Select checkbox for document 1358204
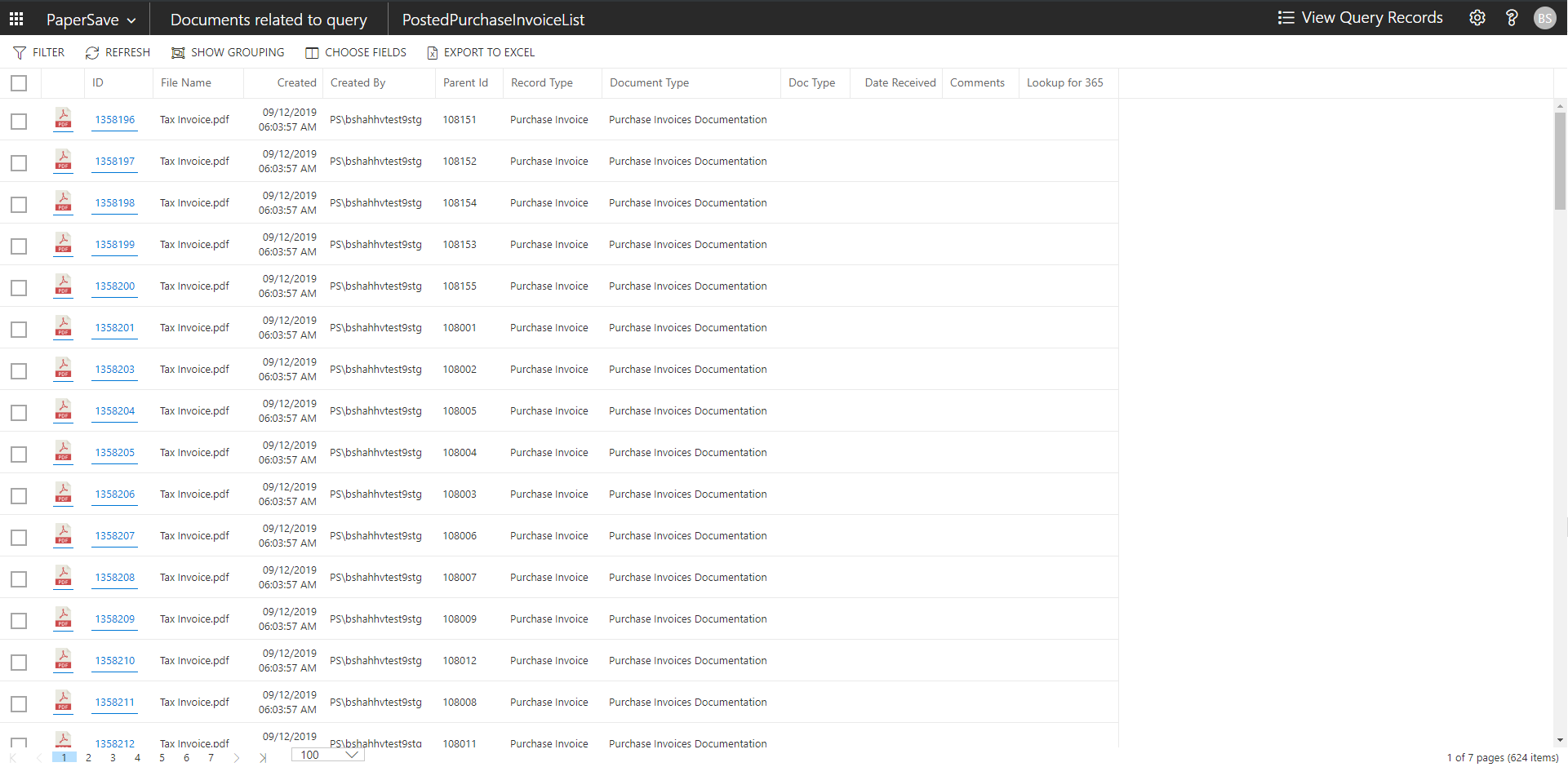Viewport: 1568px width, 767px height. pos(19,413)
